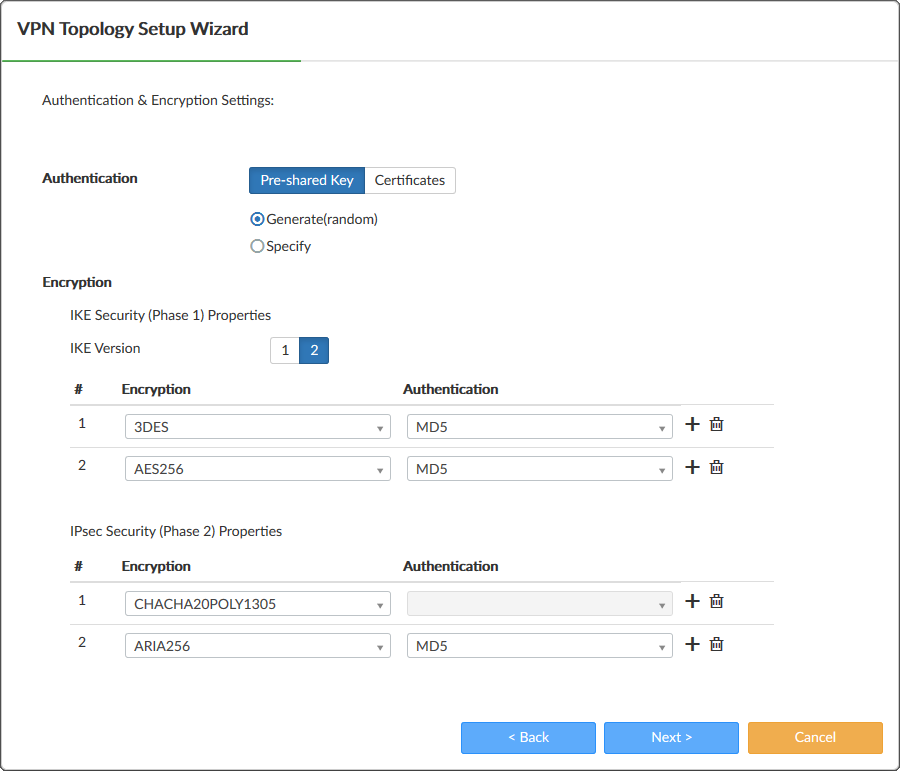900x771 pixels.
Task: Delete the CHACHA20POLY1305 row using trash icon
Action: tap(716, 601)
